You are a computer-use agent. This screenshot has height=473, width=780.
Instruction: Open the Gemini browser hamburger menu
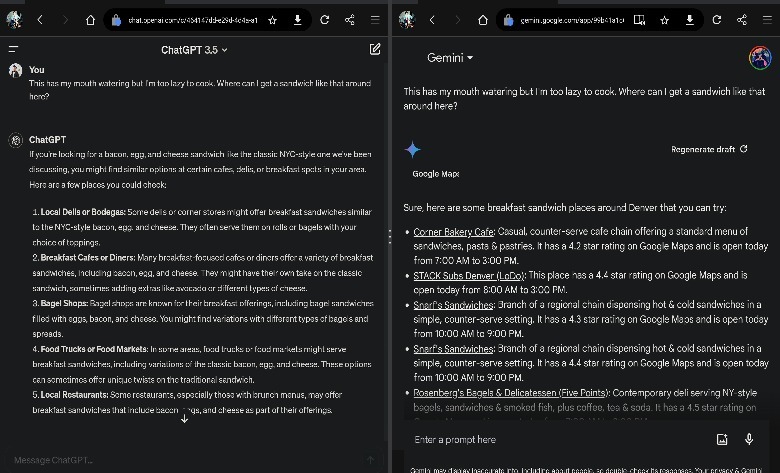[x=767, y=19]
